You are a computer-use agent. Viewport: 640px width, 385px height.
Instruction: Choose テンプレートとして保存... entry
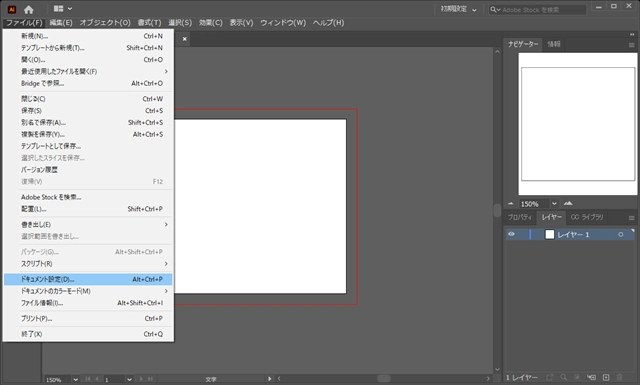click(x=88, y=146)
